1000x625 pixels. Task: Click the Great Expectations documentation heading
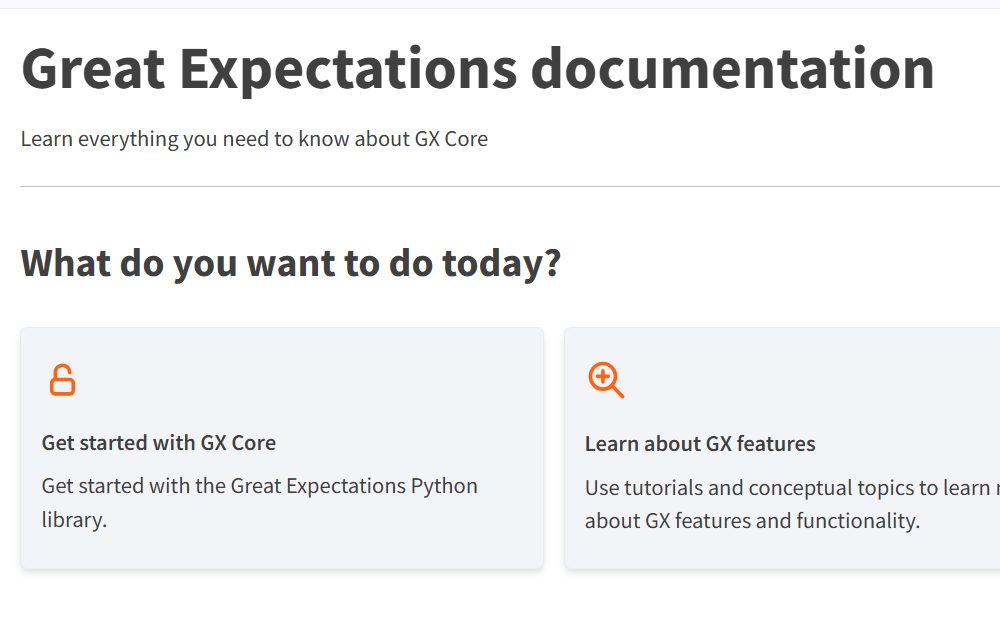[x=478, y=70]
